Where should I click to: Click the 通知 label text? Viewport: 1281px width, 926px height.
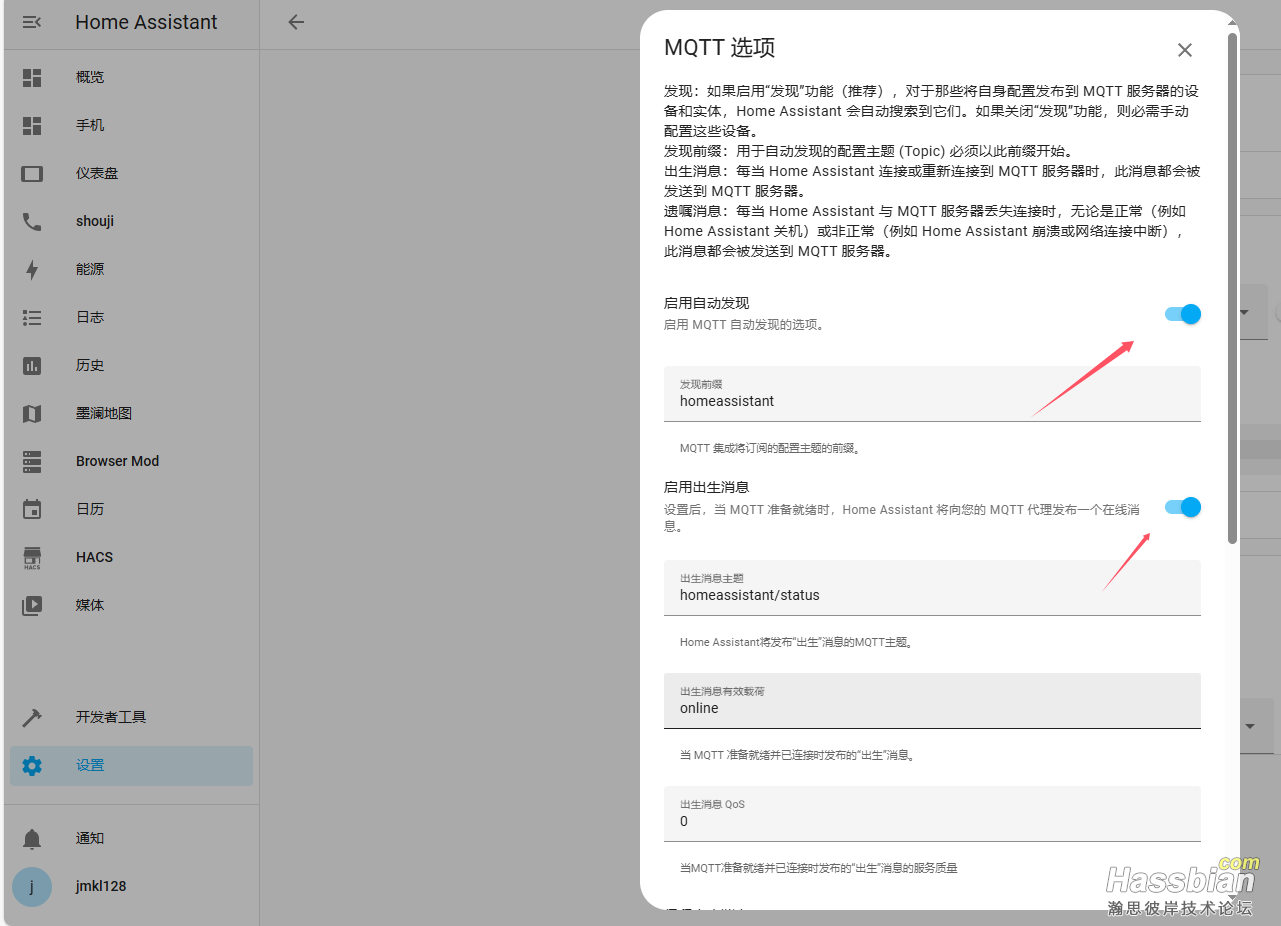point(90,838)
